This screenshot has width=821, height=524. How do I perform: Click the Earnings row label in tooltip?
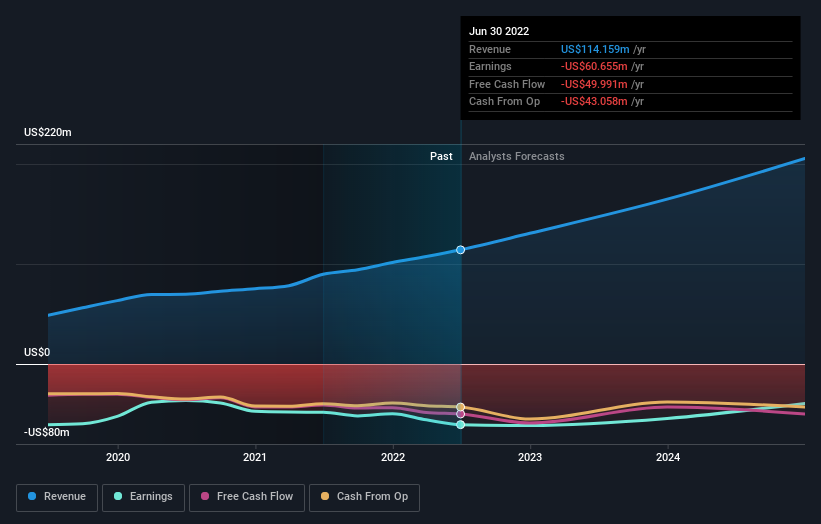pos(490,66)
